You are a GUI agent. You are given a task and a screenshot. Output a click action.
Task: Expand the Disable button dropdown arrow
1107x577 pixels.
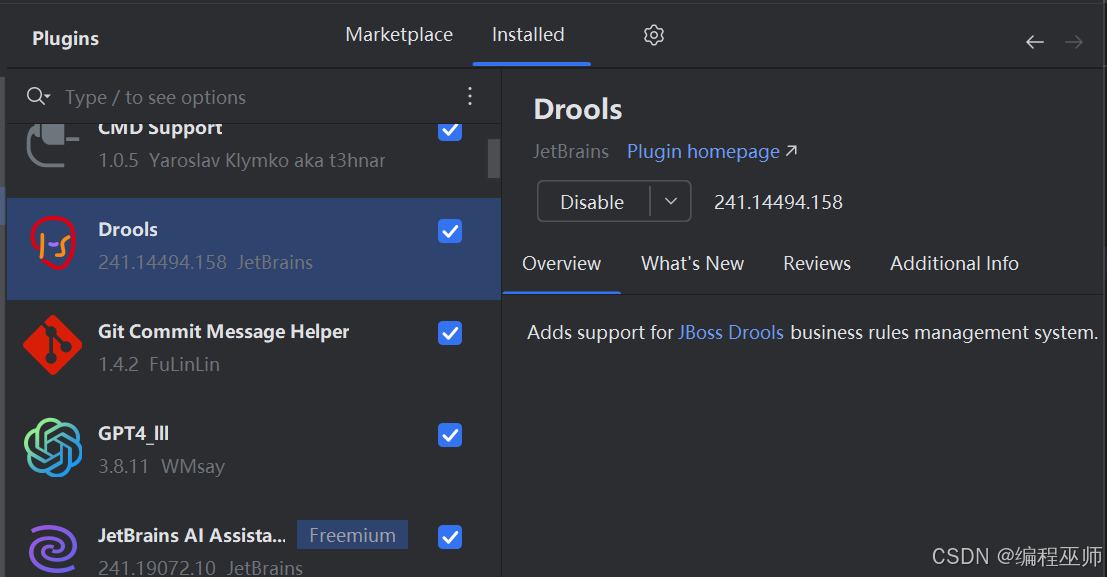pos(671,201)
